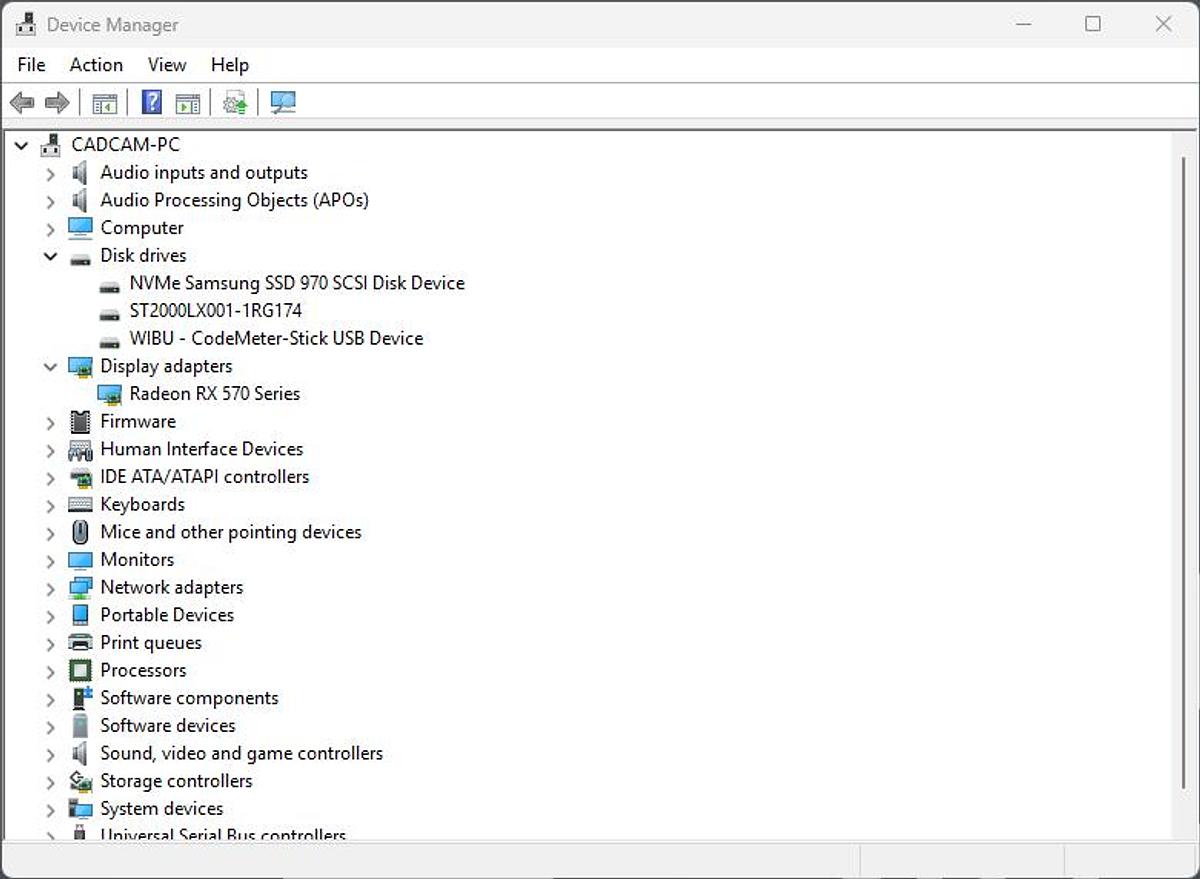
Task: Open the Action menu
Action: tap(96, 65)
